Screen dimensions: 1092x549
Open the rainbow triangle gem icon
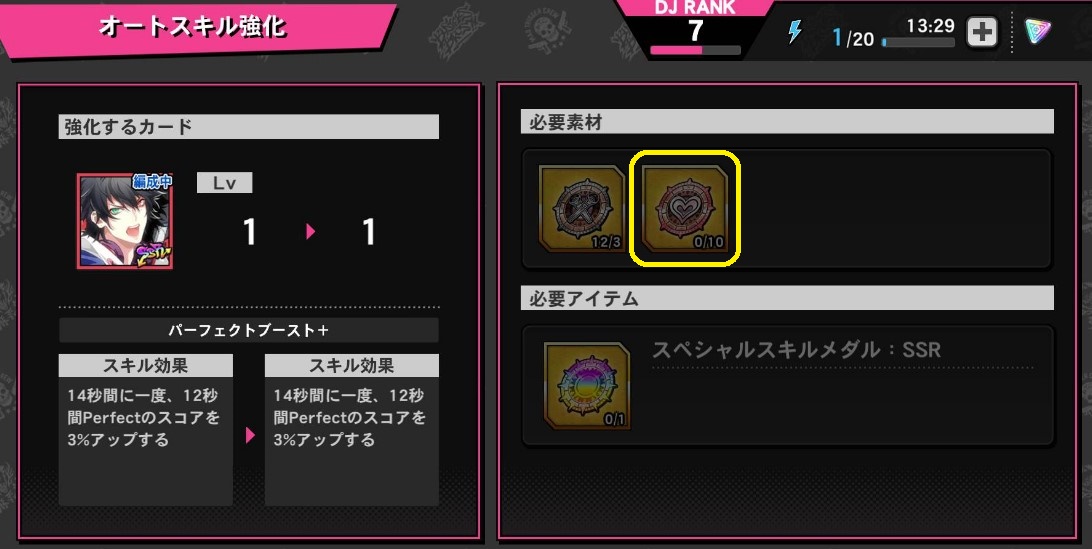click(1038, 31)
